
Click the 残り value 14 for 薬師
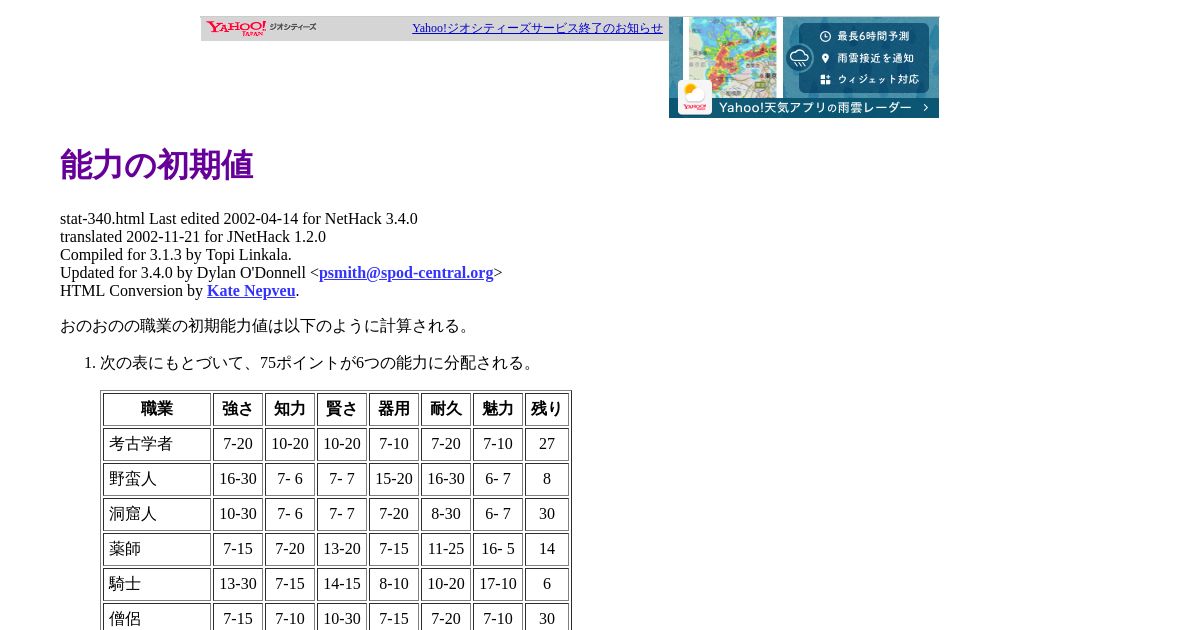pos(547,549)
